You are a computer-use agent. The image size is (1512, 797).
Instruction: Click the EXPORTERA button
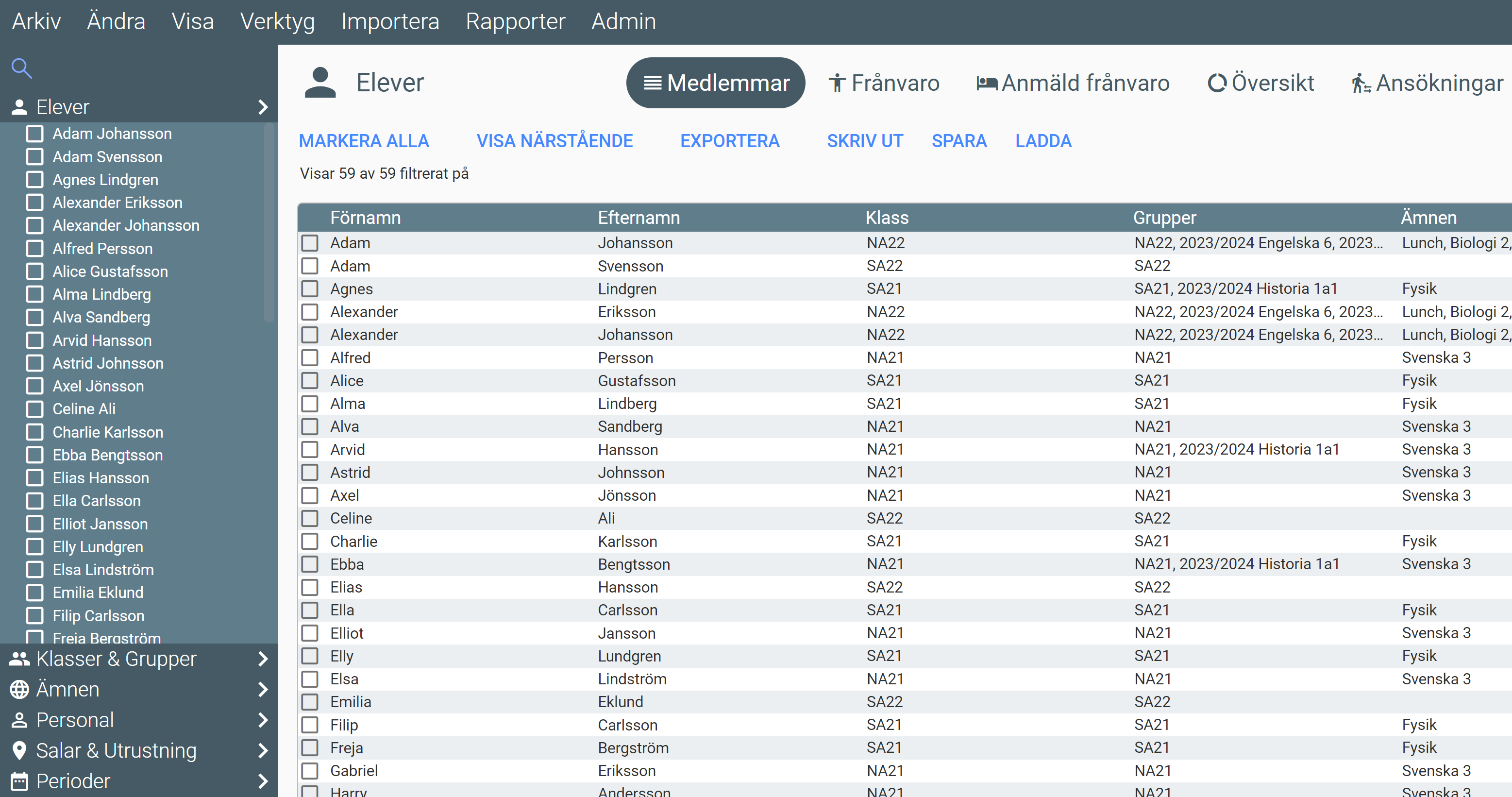730,141
